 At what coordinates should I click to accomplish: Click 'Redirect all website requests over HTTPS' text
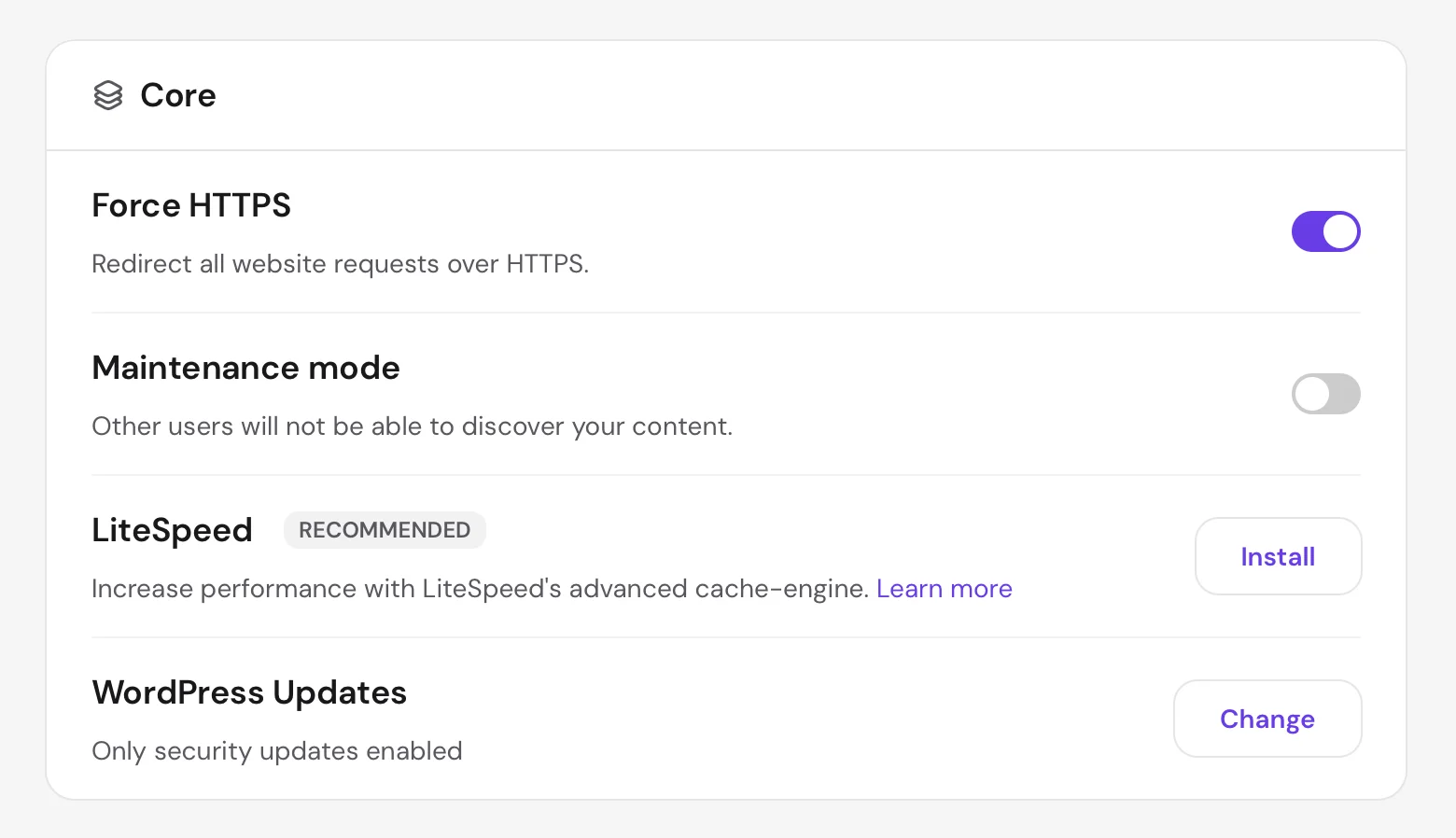click(x=340, y=264)
